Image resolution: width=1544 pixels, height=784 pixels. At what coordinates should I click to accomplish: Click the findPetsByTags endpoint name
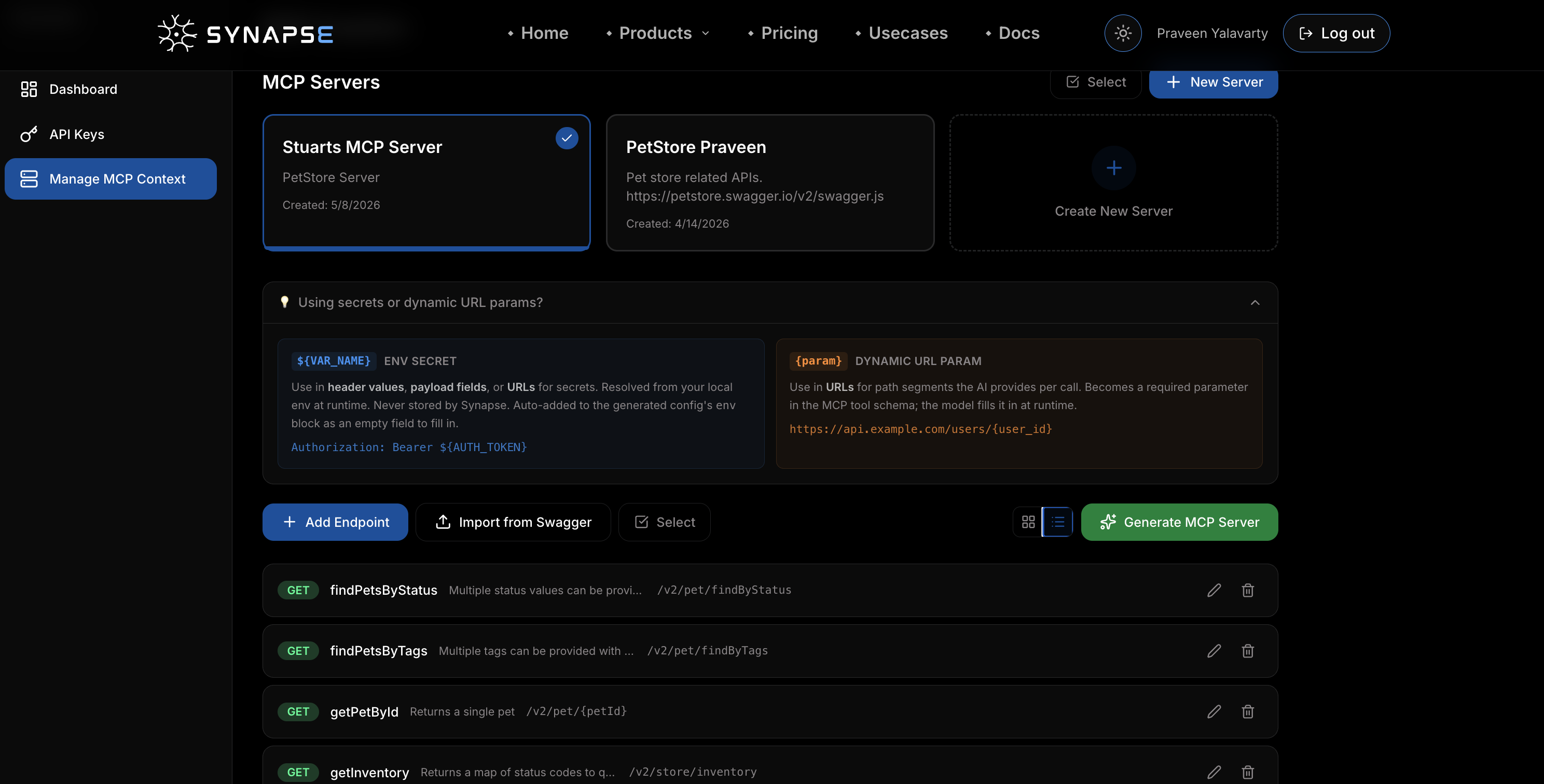pyautogui.click(x=378, y=650)
